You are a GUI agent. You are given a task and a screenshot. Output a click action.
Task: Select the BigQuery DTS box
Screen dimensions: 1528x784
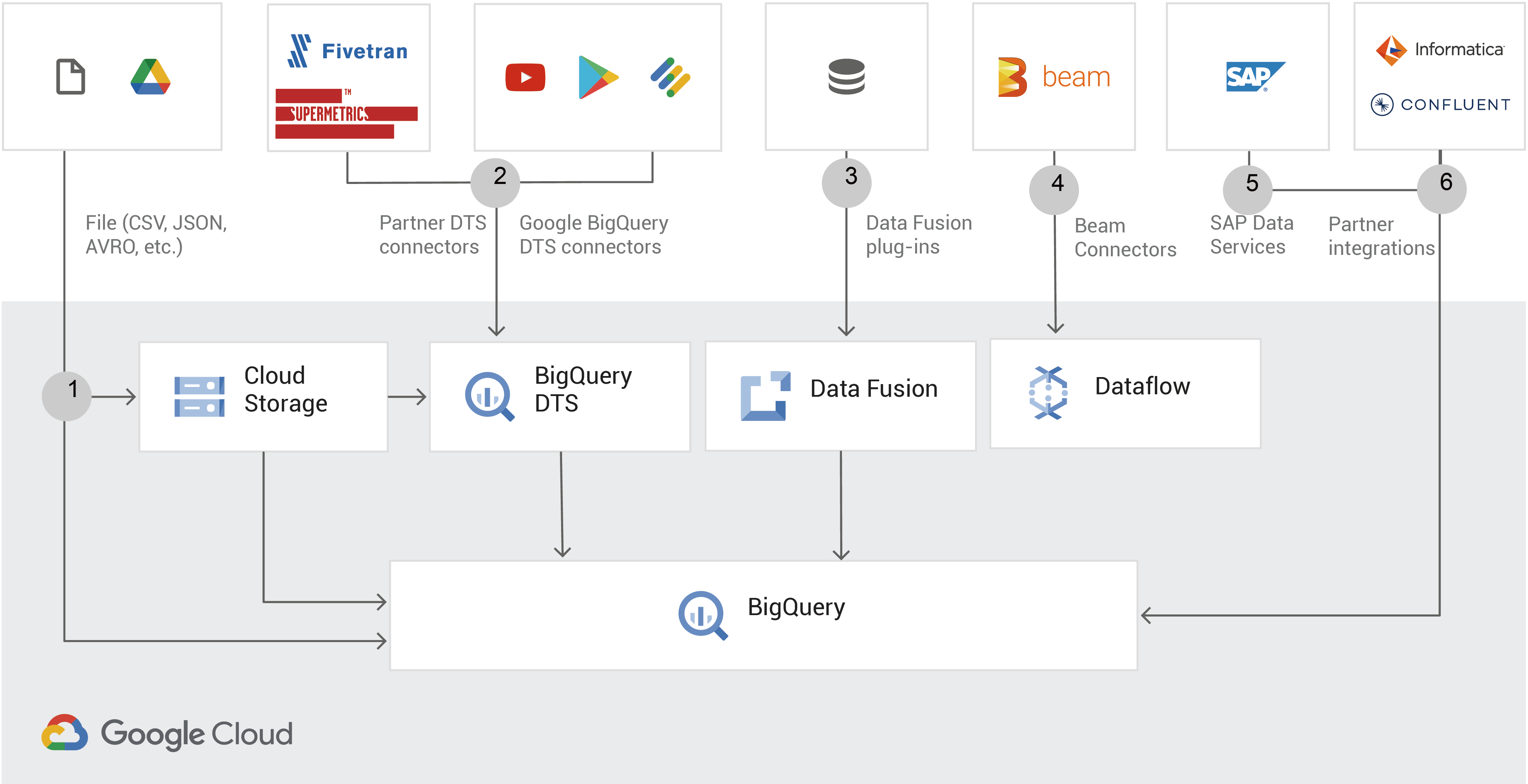(x=559, y=396)
